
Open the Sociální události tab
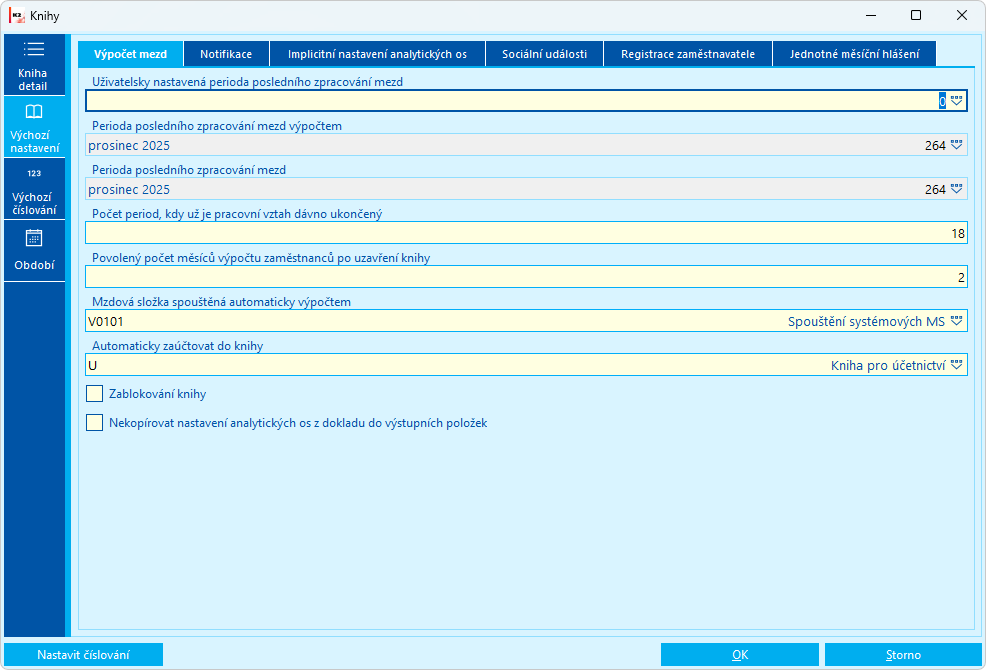545,54
